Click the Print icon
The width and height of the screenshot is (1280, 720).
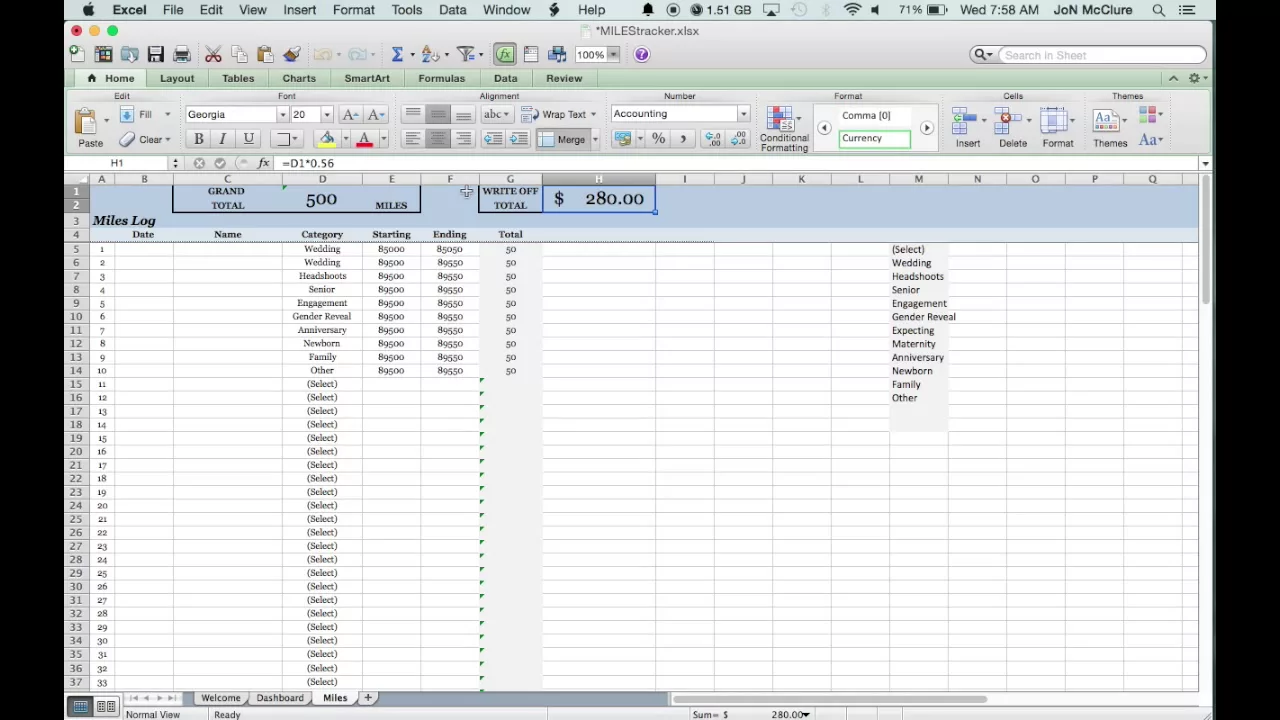click(182, 54)
